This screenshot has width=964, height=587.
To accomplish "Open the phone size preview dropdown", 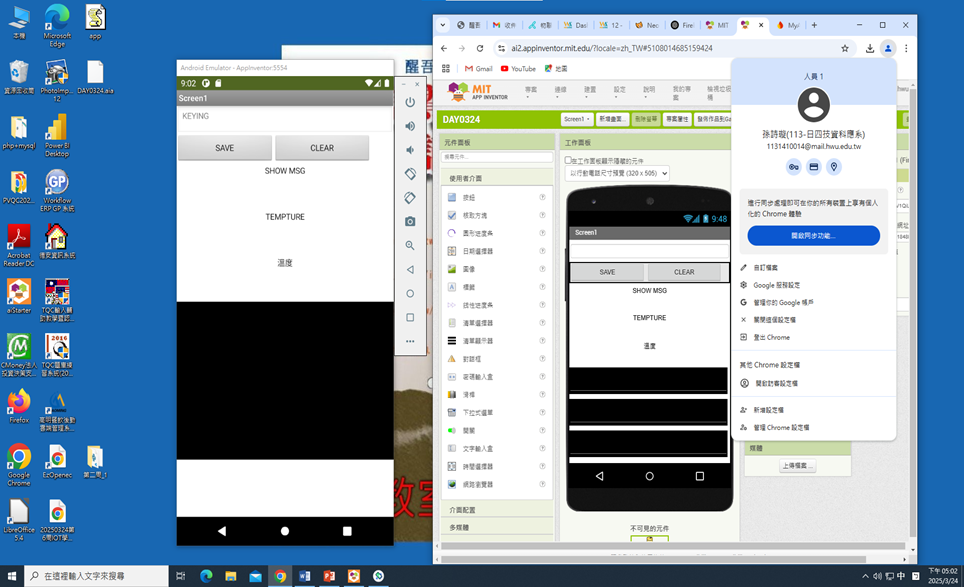I will 617,173.
